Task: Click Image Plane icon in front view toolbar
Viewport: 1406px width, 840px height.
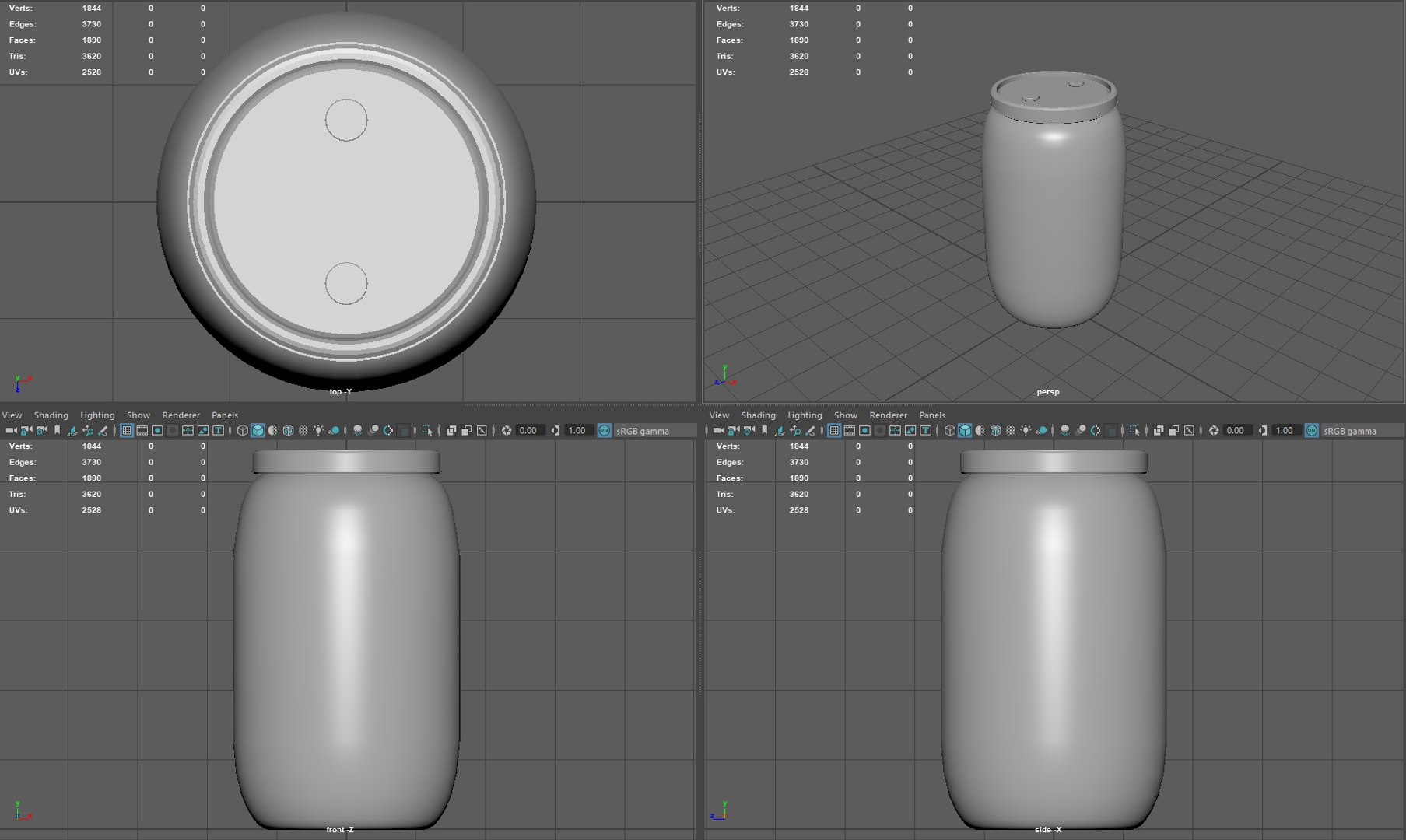Action: pos(72,430)
